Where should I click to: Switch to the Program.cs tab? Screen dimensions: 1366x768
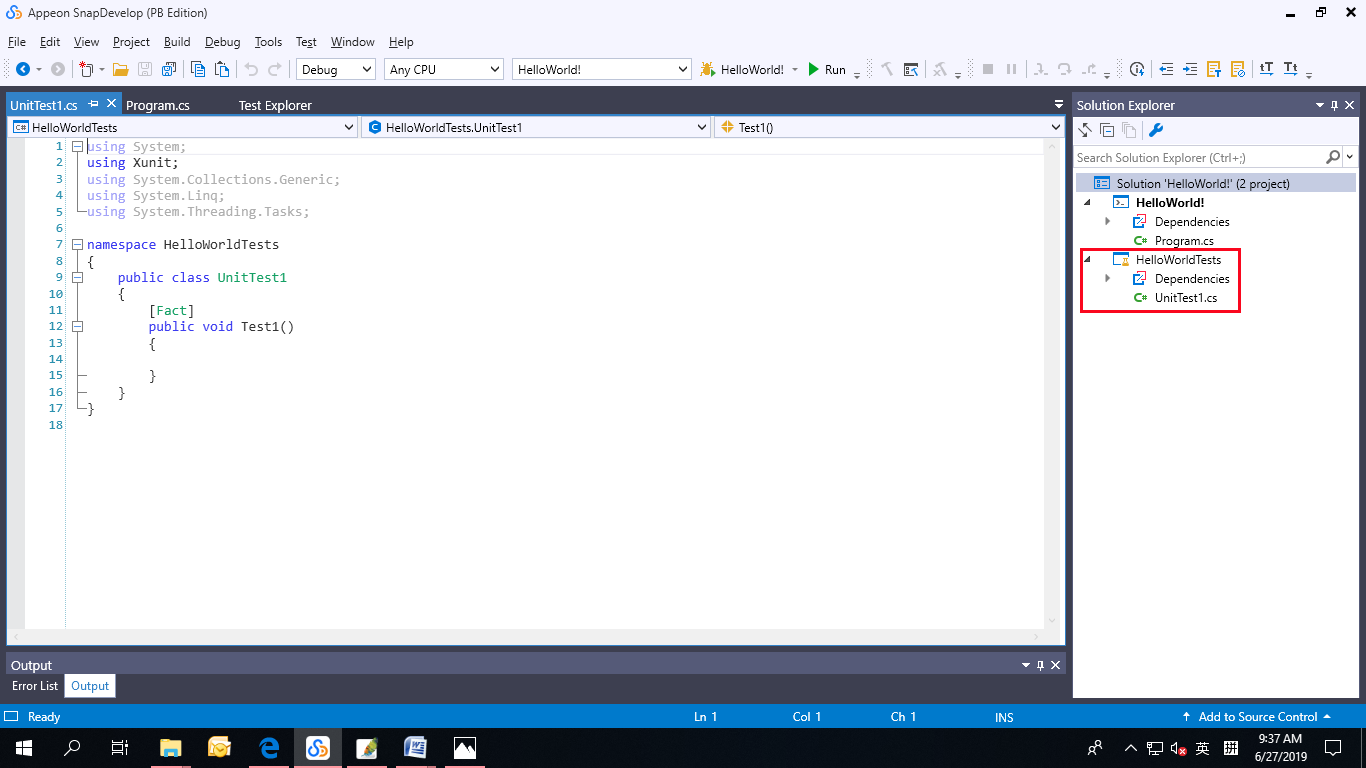coord(158,105)
